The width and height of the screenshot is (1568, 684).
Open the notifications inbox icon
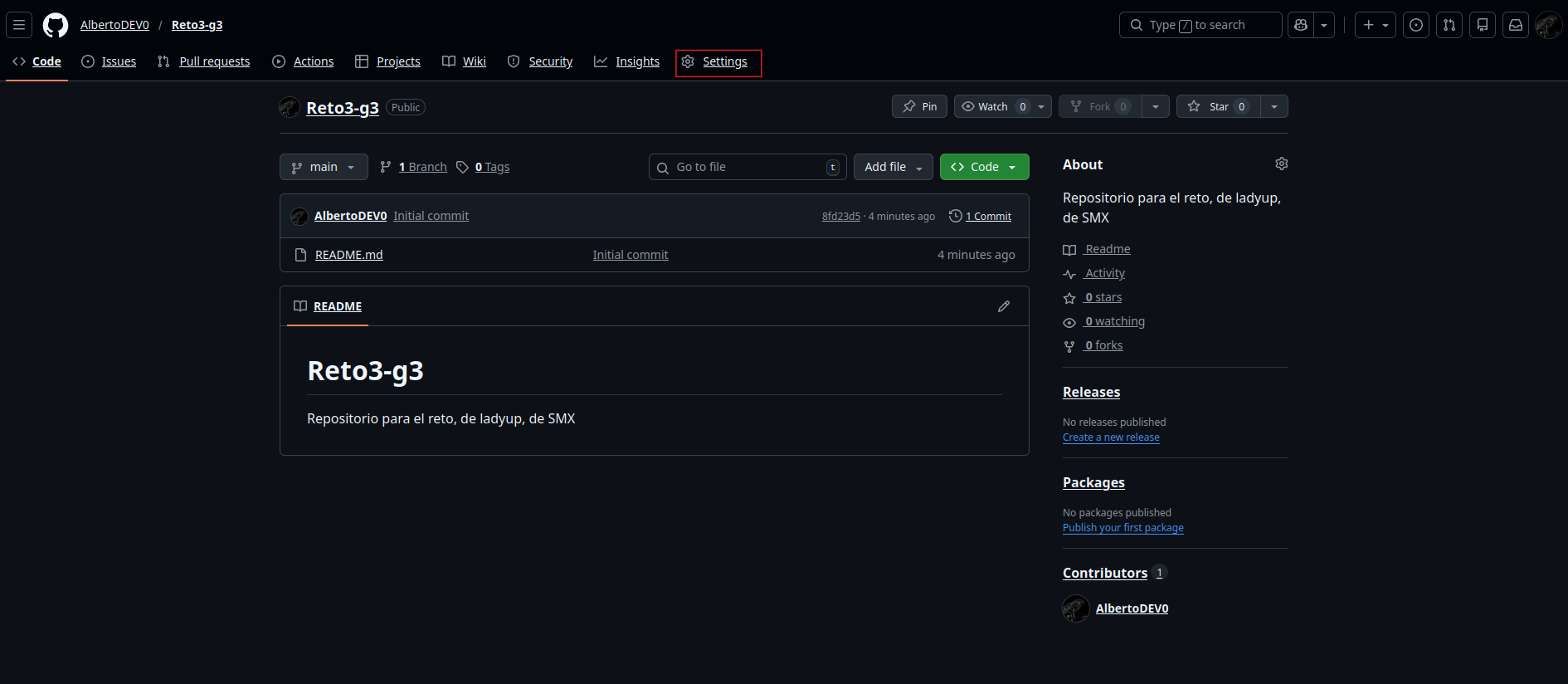(1516, 25)
